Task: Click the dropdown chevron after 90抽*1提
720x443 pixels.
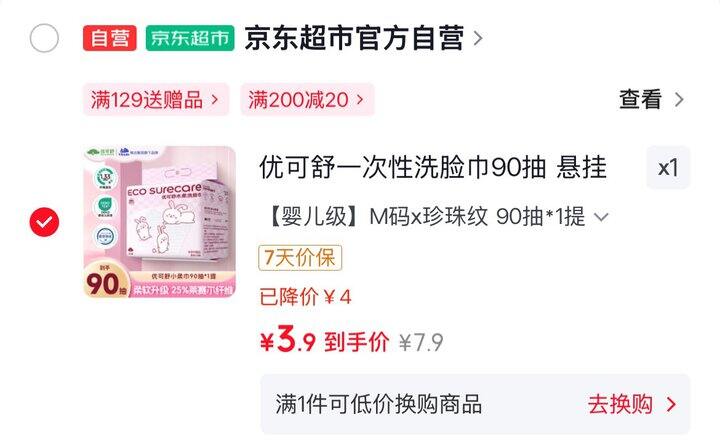Action: pos(601,217)
